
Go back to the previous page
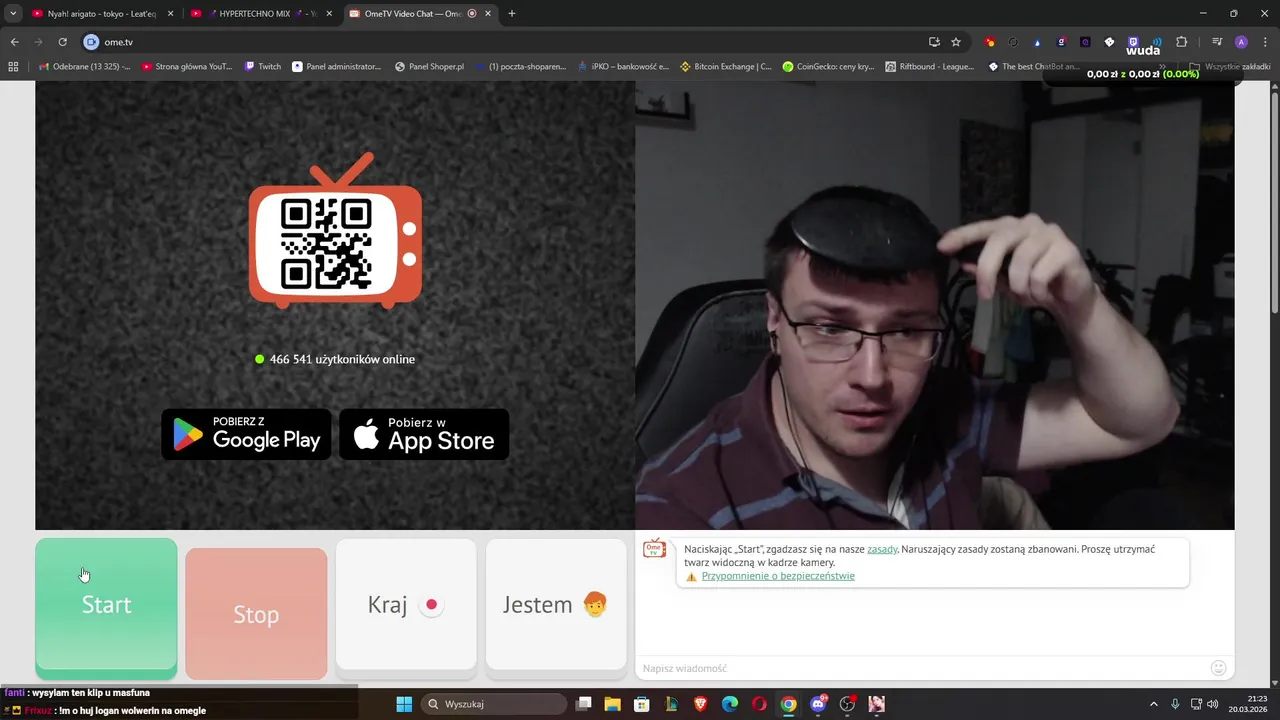click(x=14, y=42)
